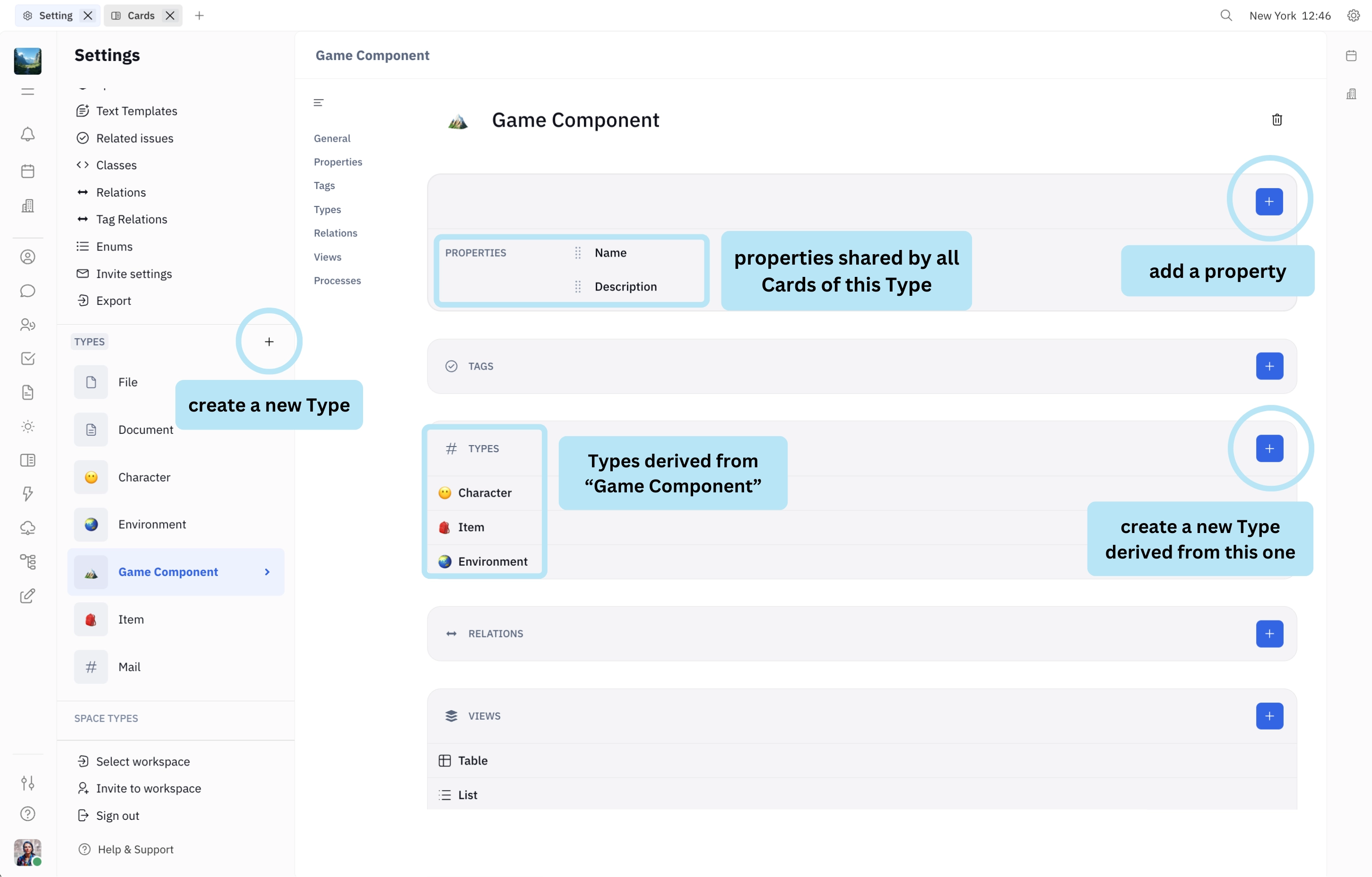Open the chat bubble icon in the sidebar
Screen dimensions: 1372x877
pyautogui.click(x=27, y=291)
